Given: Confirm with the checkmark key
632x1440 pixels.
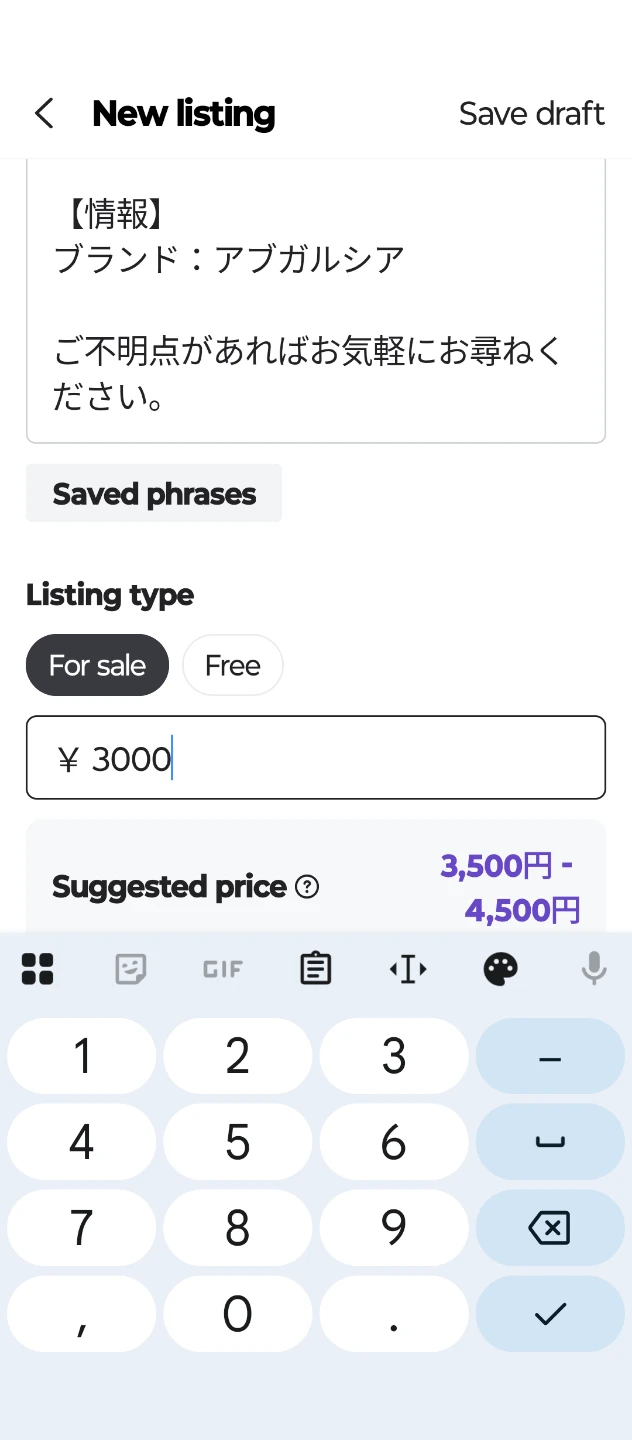Looking at the screenshot, I should [550, 1314].
